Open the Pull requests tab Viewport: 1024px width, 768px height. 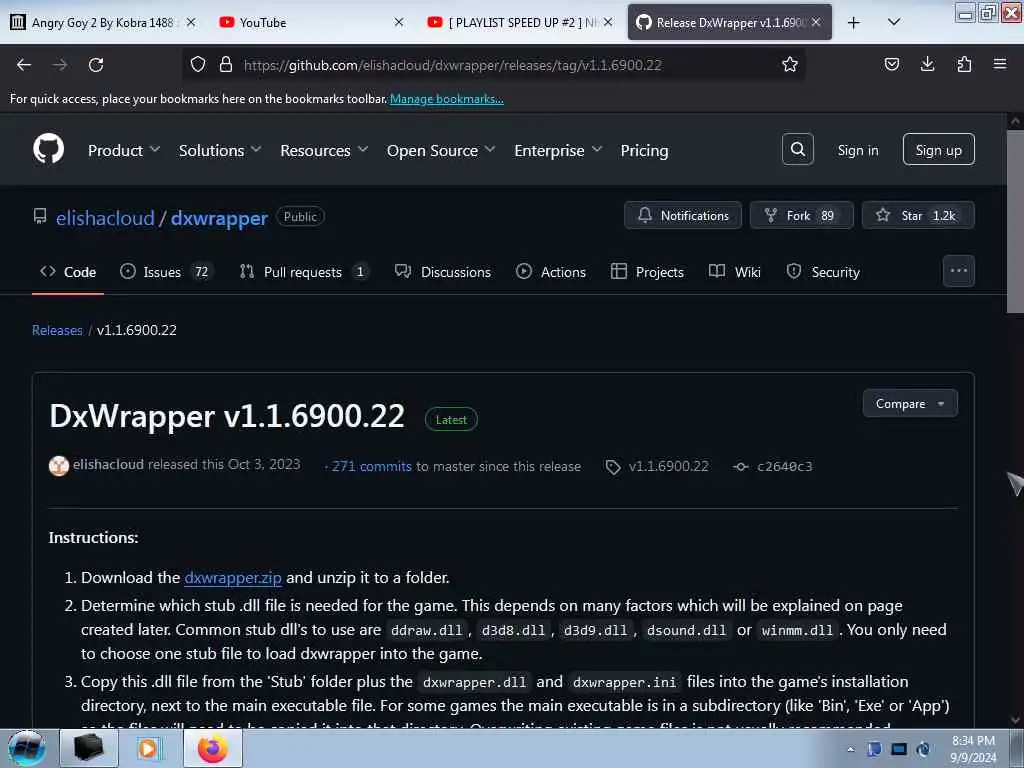[x=302, y=272]
